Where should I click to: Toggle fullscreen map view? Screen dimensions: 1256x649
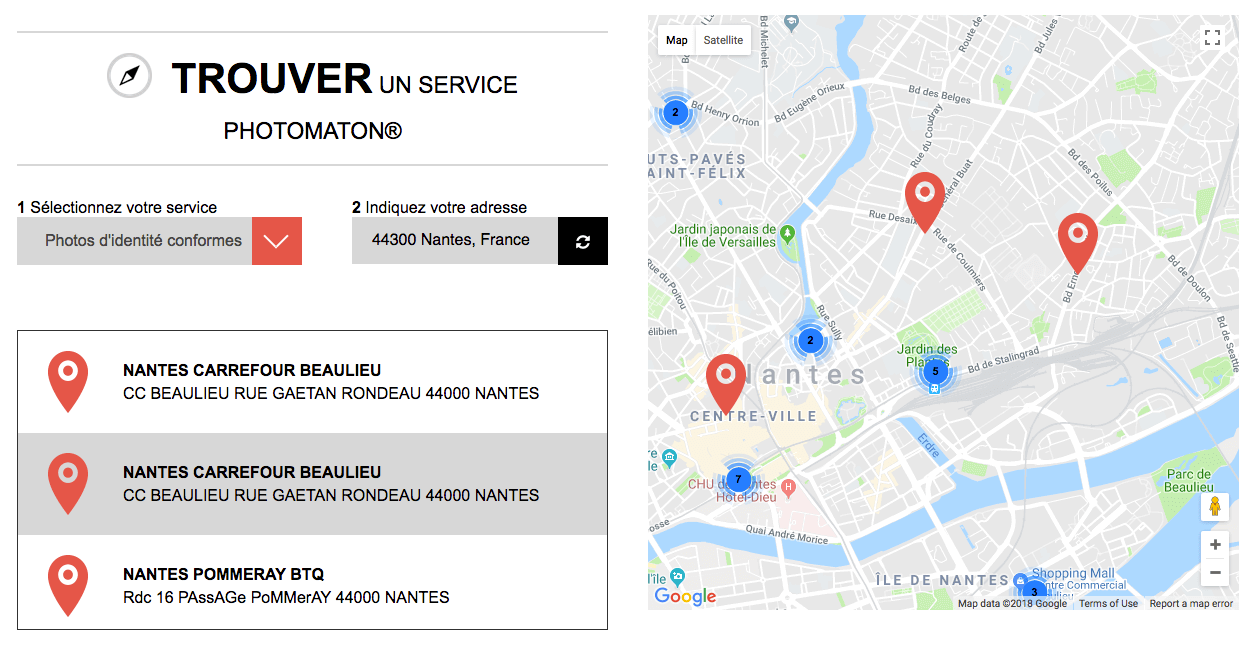(x=1213, y=38)
